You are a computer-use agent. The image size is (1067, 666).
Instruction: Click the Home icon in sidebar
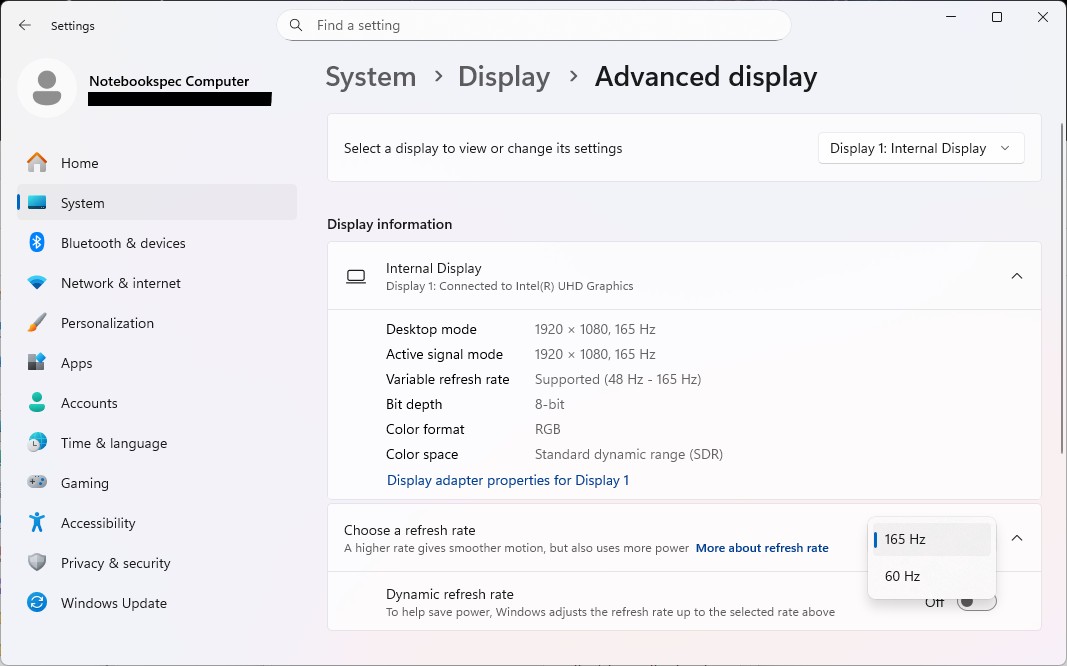(37, 163)
